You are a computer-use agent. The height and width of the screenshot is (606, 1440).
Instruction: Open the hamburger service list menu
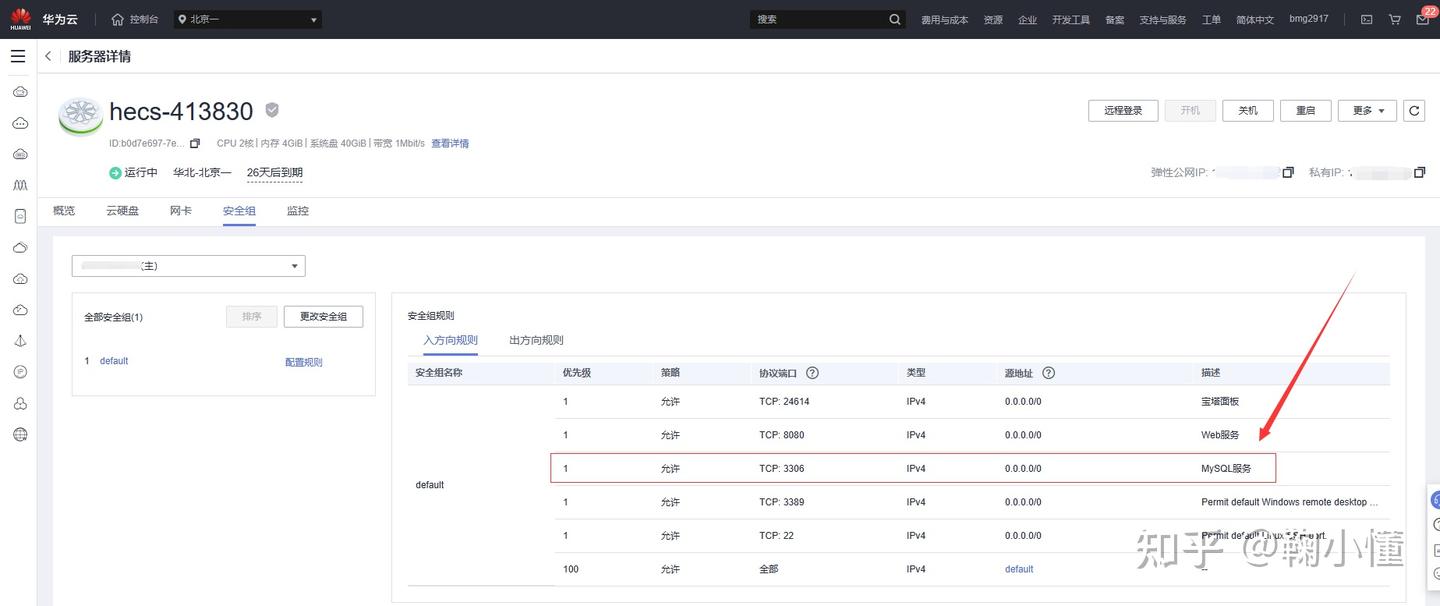(x=18, y=56)
